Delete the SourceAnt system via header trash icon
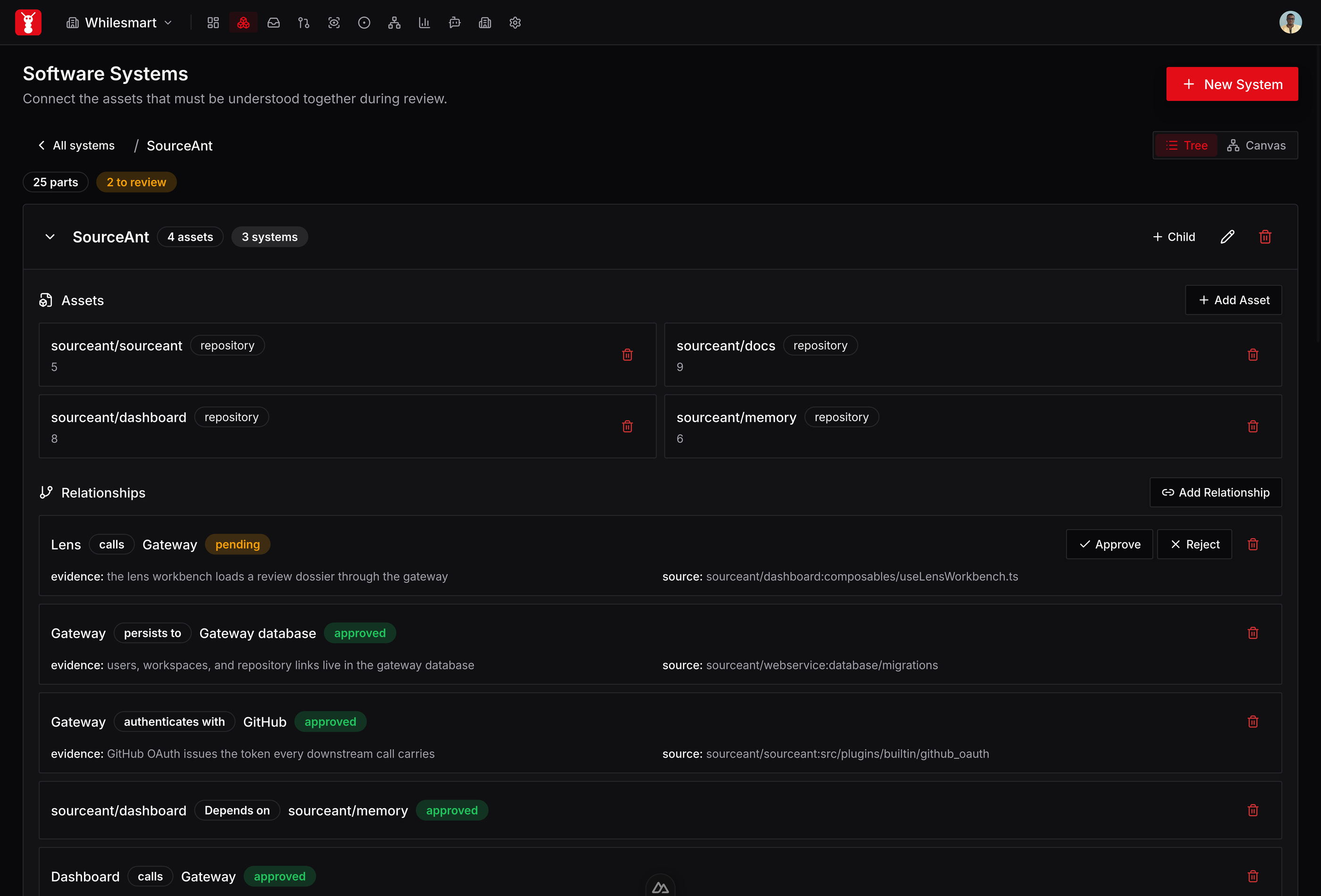 click(1265, 237)
